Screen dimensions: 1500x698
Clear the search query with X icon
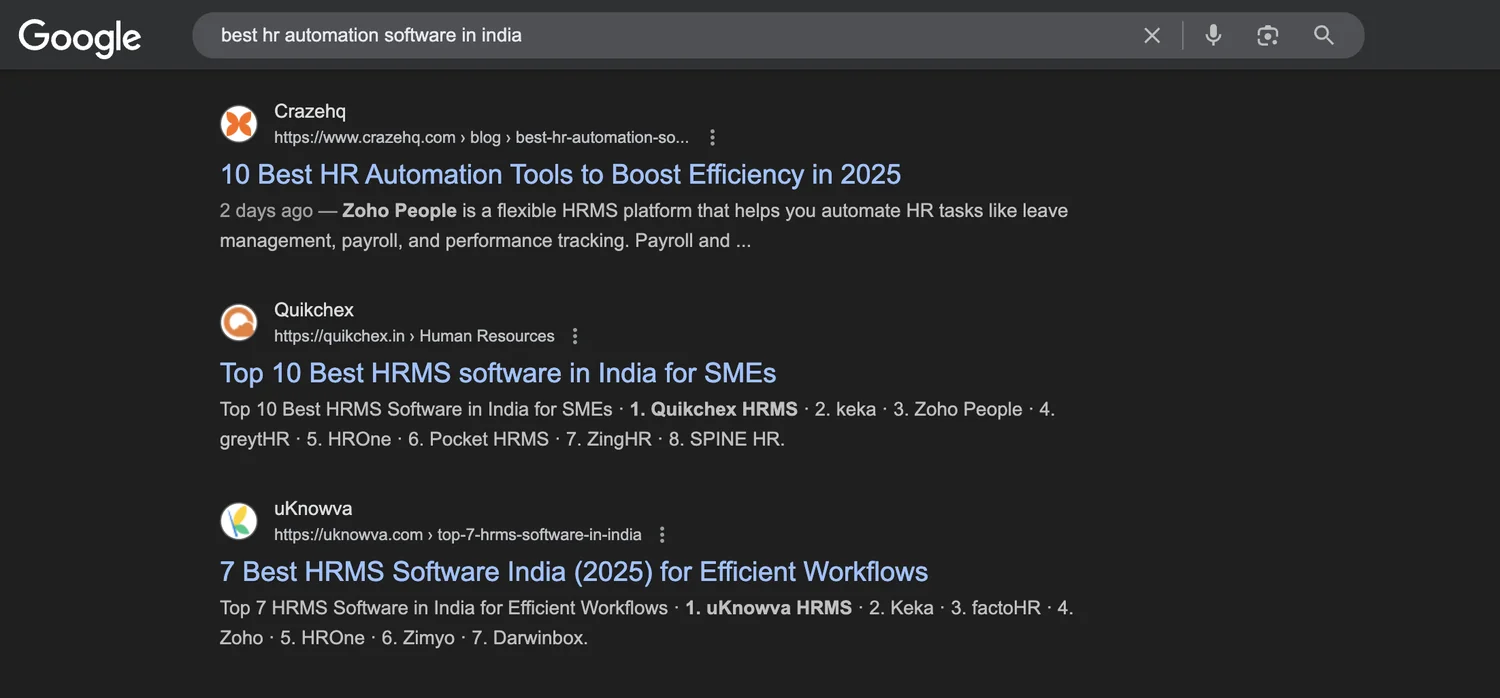(x=1152, y=35)
